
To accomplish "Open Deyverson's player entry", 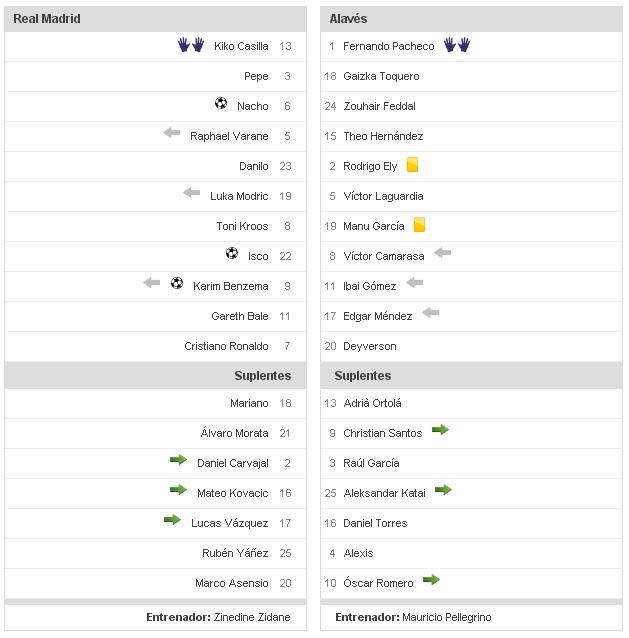I will coord(369,346).
